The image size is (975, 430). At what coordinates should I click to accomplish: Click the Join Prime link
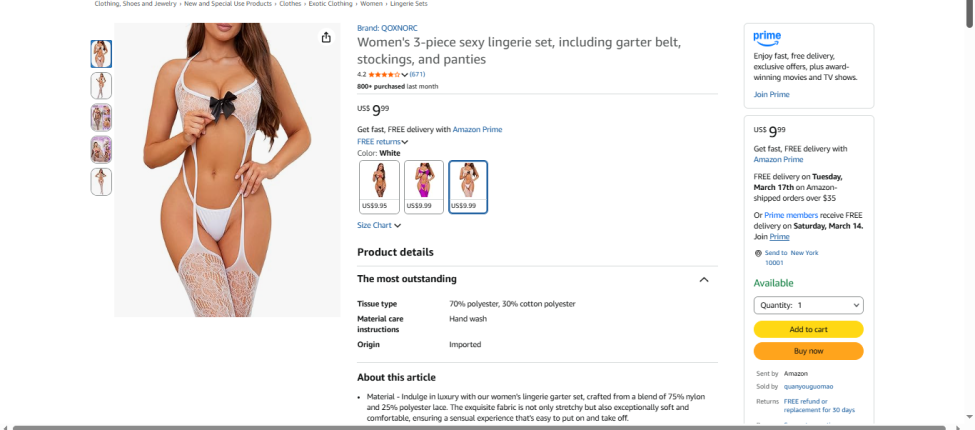click(771, 94)
